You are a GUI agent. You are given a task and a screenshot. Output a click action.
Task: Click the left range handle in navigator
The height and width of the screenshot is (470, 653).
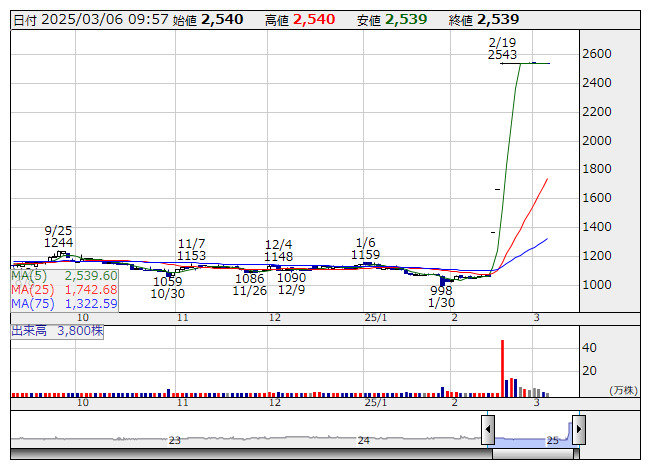coord(488,429)
